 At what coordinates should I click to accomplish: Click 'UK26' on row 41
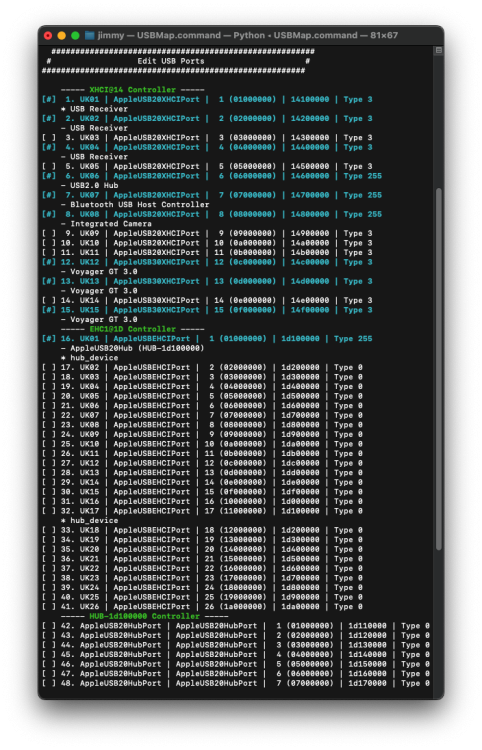pos(89,607)
